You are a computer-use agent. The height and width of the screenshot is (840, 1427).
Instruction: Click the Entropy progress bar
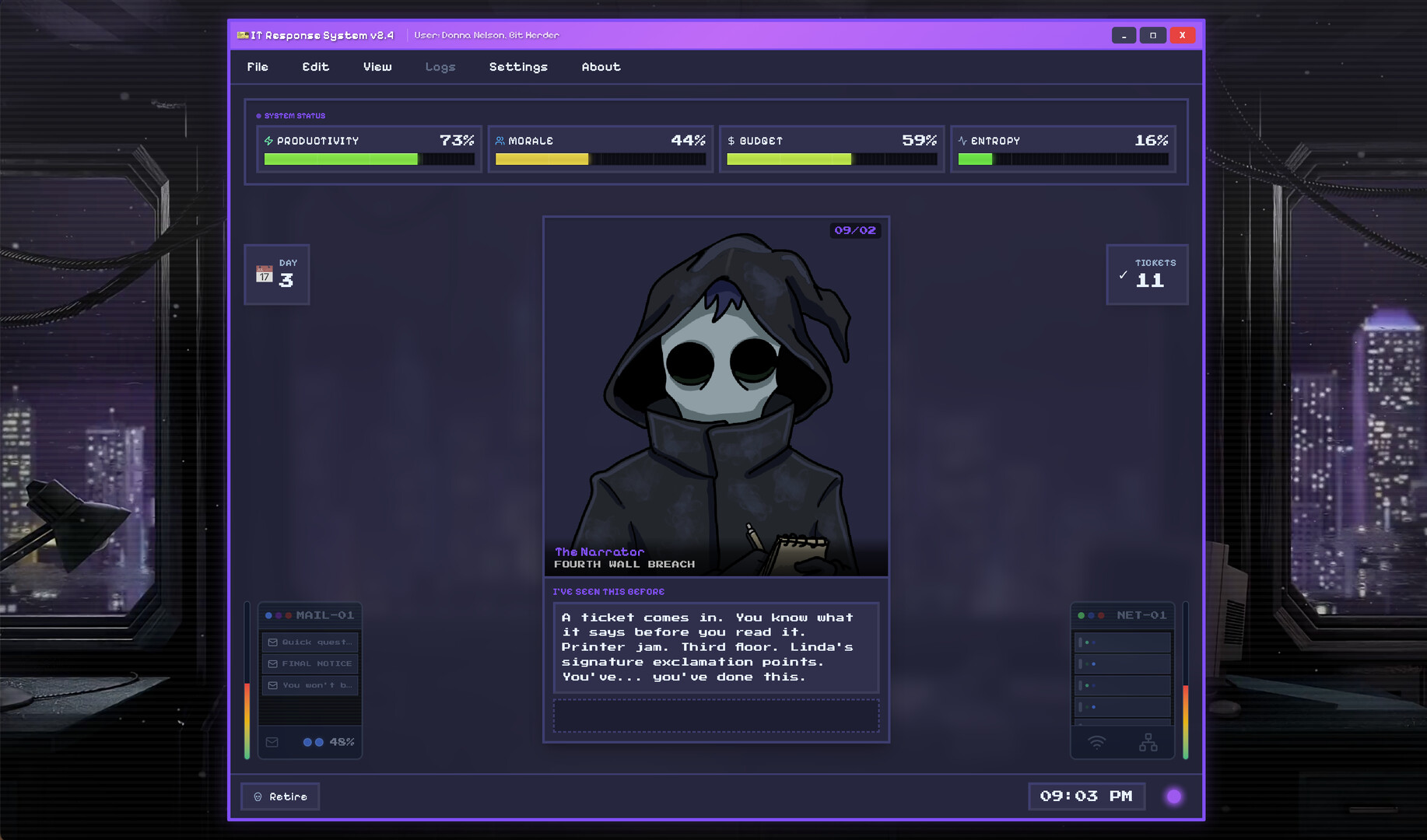1063,159
